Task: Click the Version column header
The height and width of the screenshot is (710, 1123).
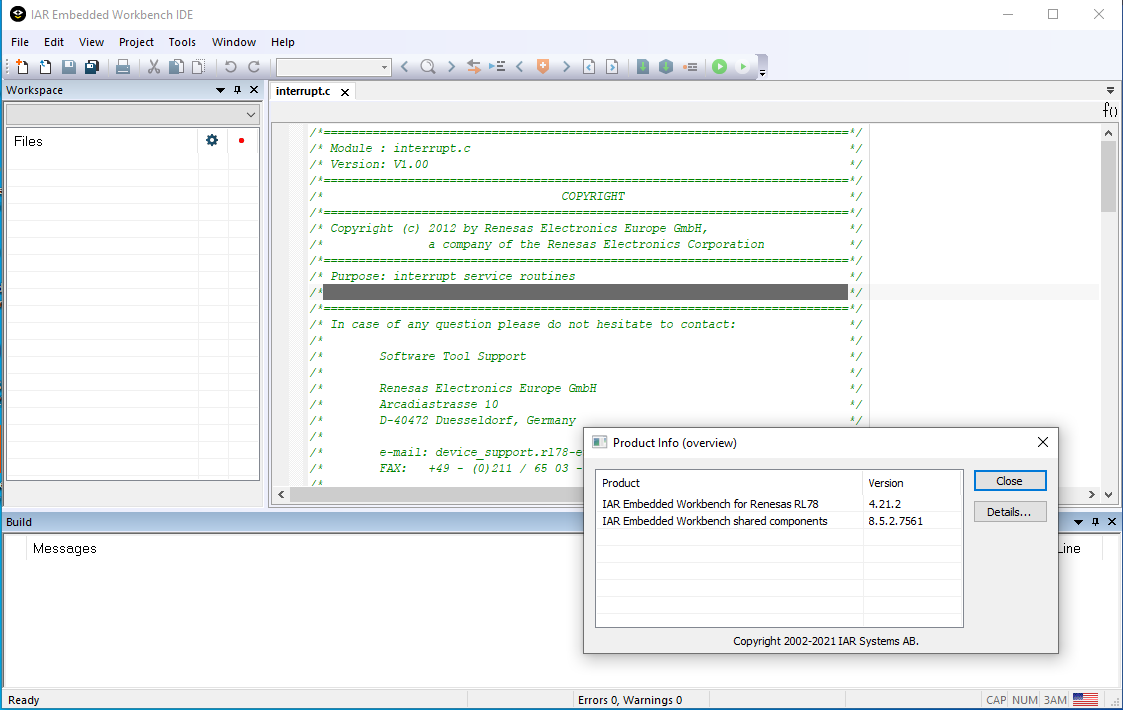Action: (912, 483)
